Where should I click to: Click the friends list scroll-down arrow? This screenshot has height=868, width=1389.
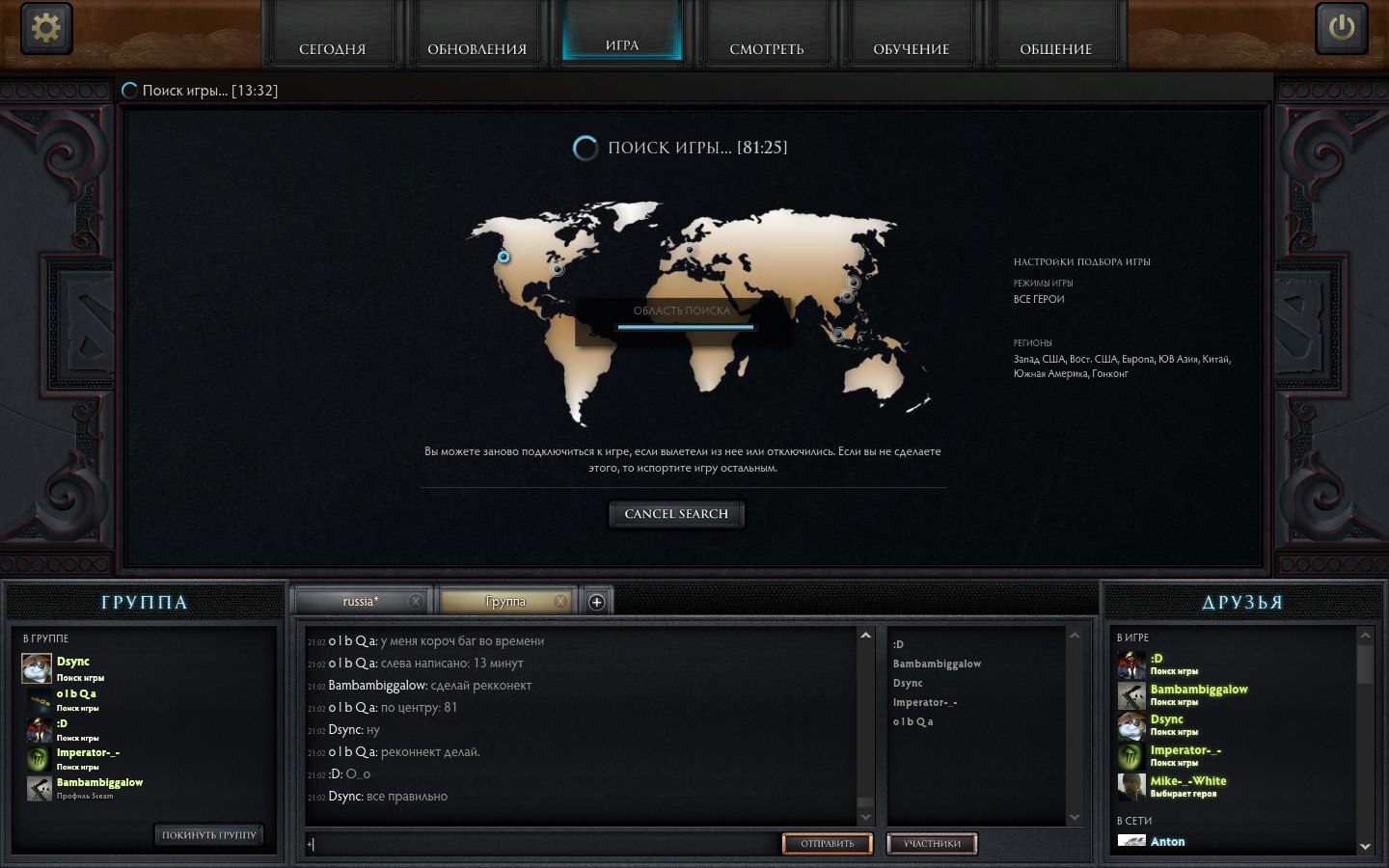coord(1365,846)
